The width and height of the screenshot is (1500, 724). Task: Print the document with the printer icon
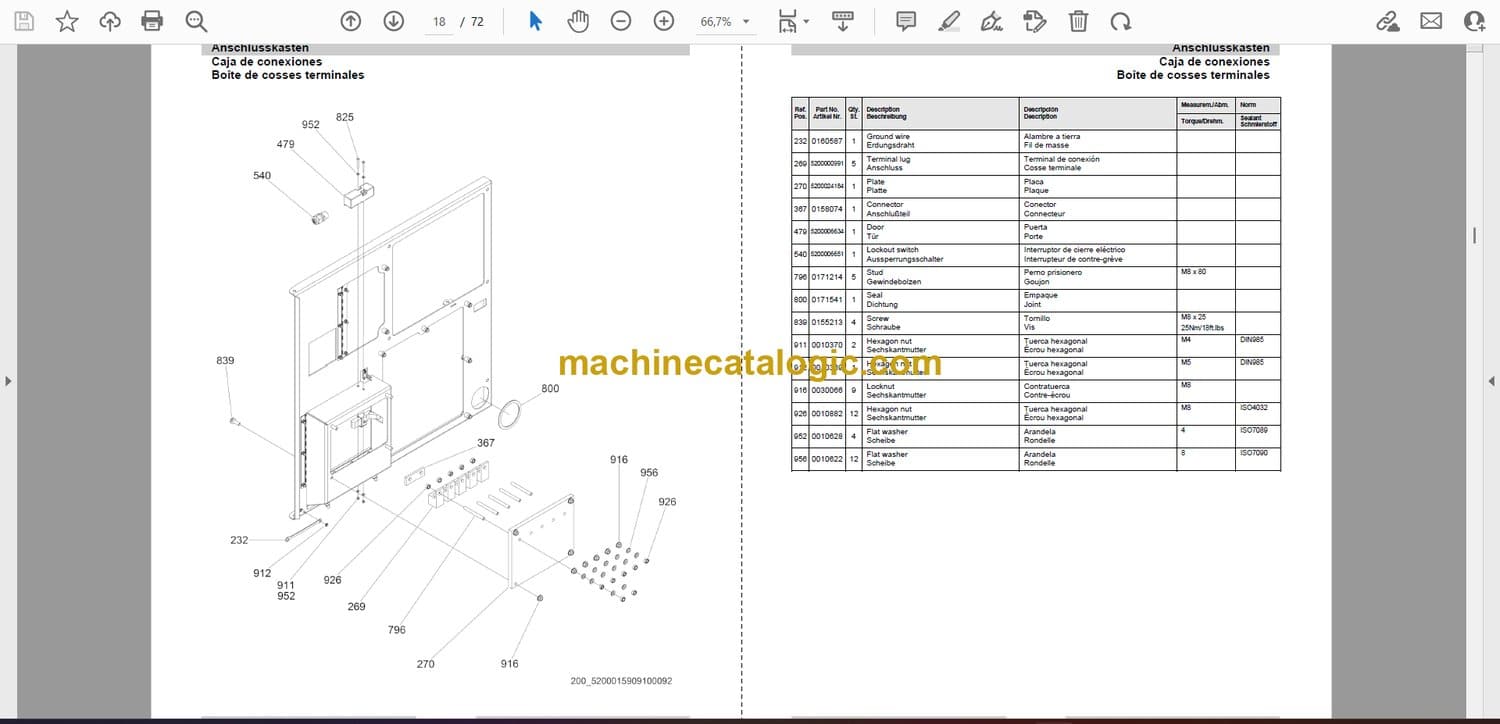(152, 21)
